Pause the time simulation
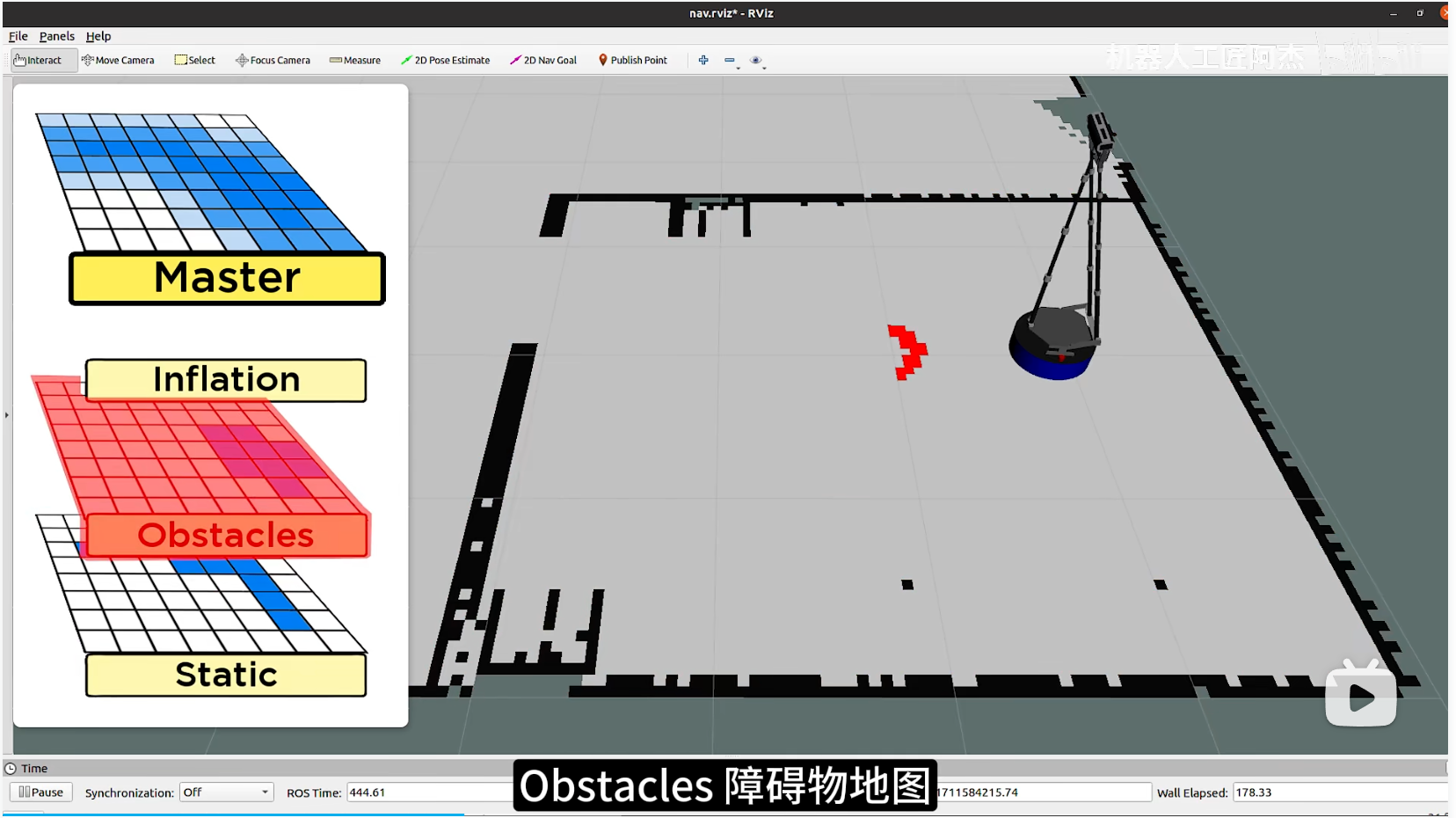This screenshot has width=1456, height=818. pos(41,792)
